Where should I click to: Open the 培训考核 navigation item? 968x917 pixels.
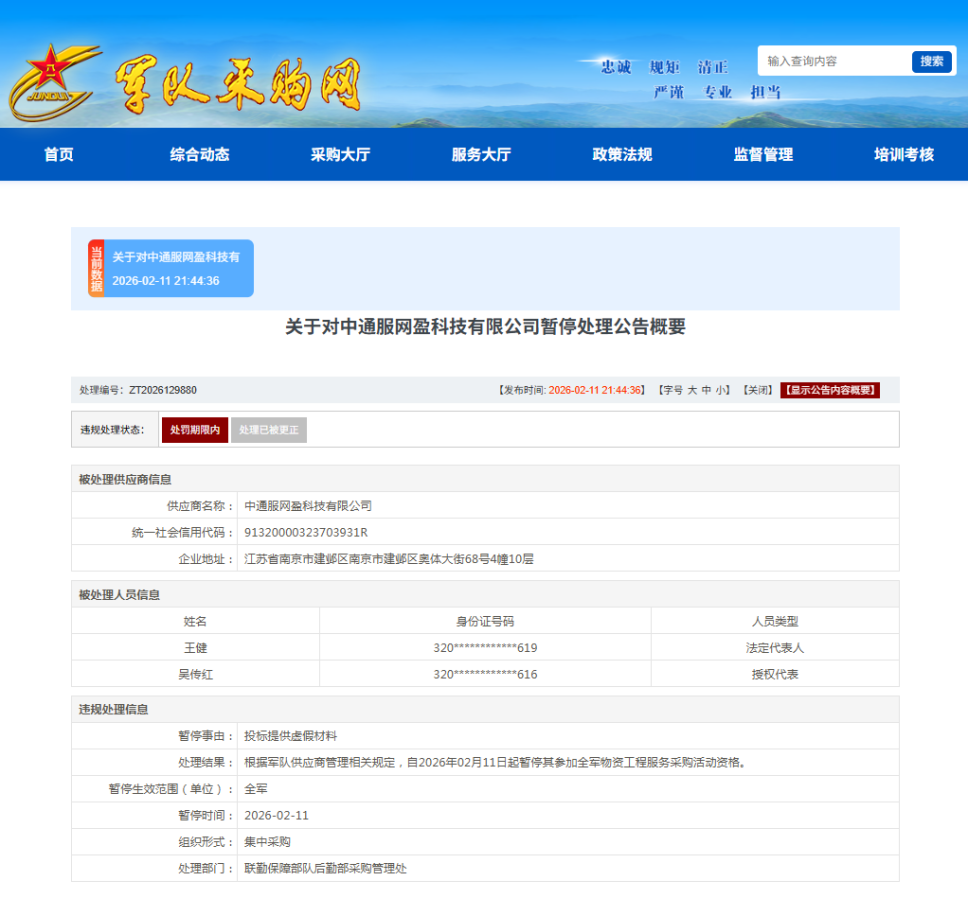tap(904, 154)
